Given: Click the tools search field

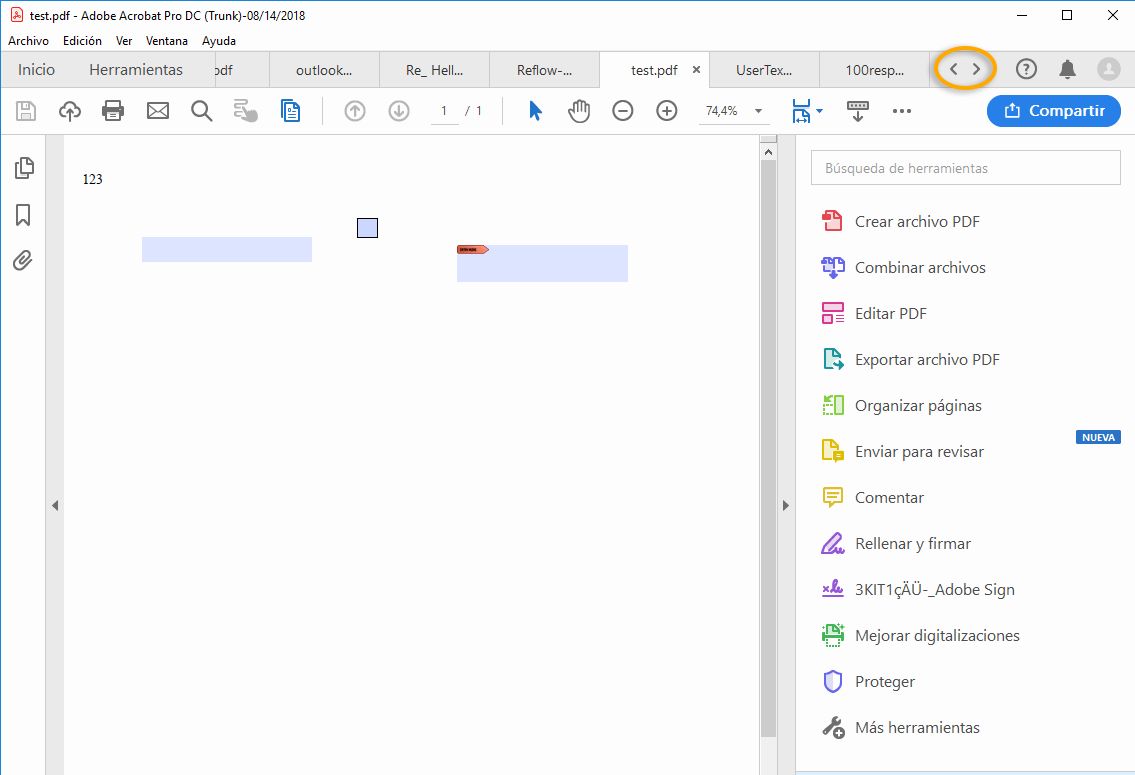Looking at the screenshot, I should pyautogui.click(x=965, y=167).
